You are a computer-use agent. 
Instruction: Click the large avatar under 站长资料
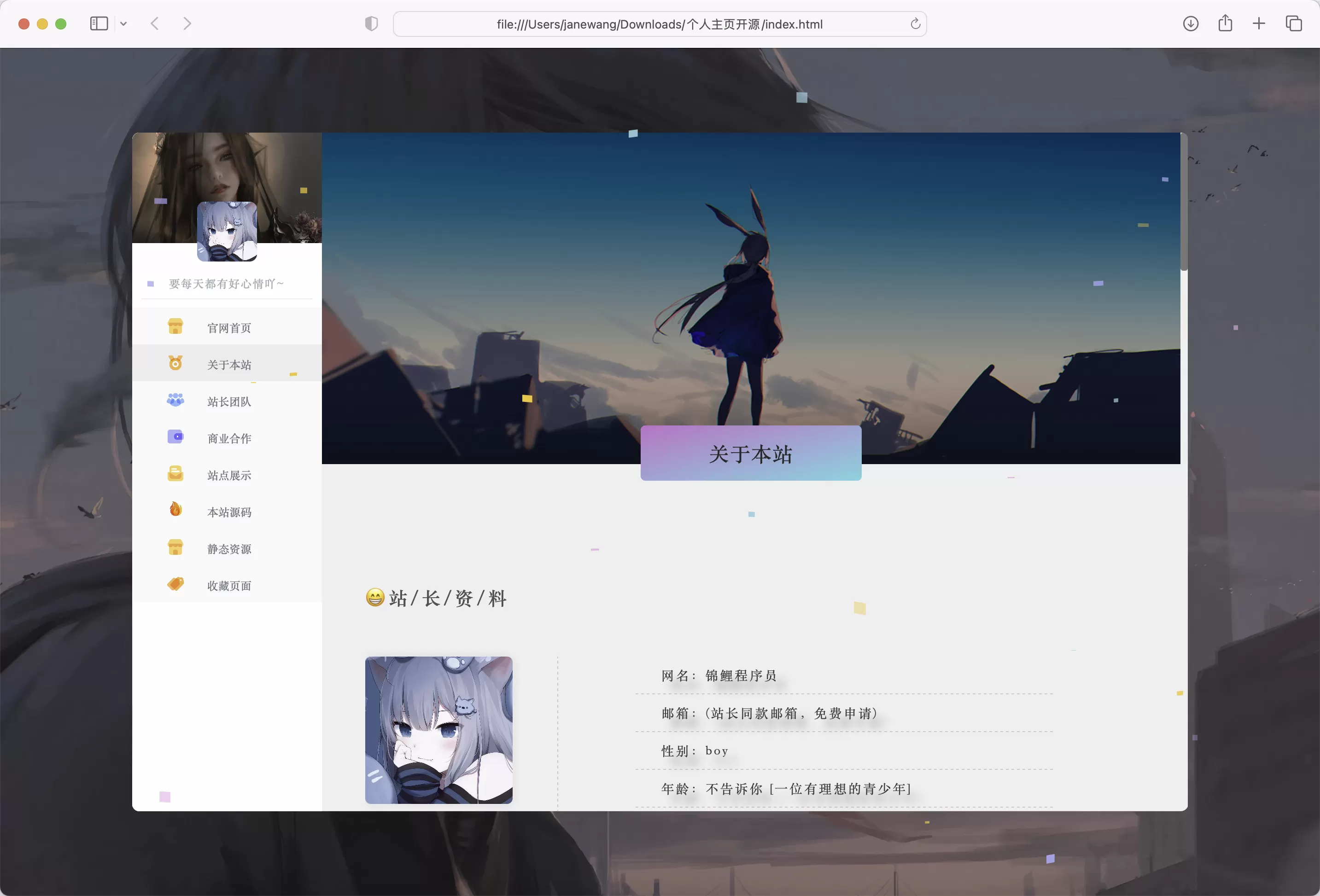[x=438, y=730]
